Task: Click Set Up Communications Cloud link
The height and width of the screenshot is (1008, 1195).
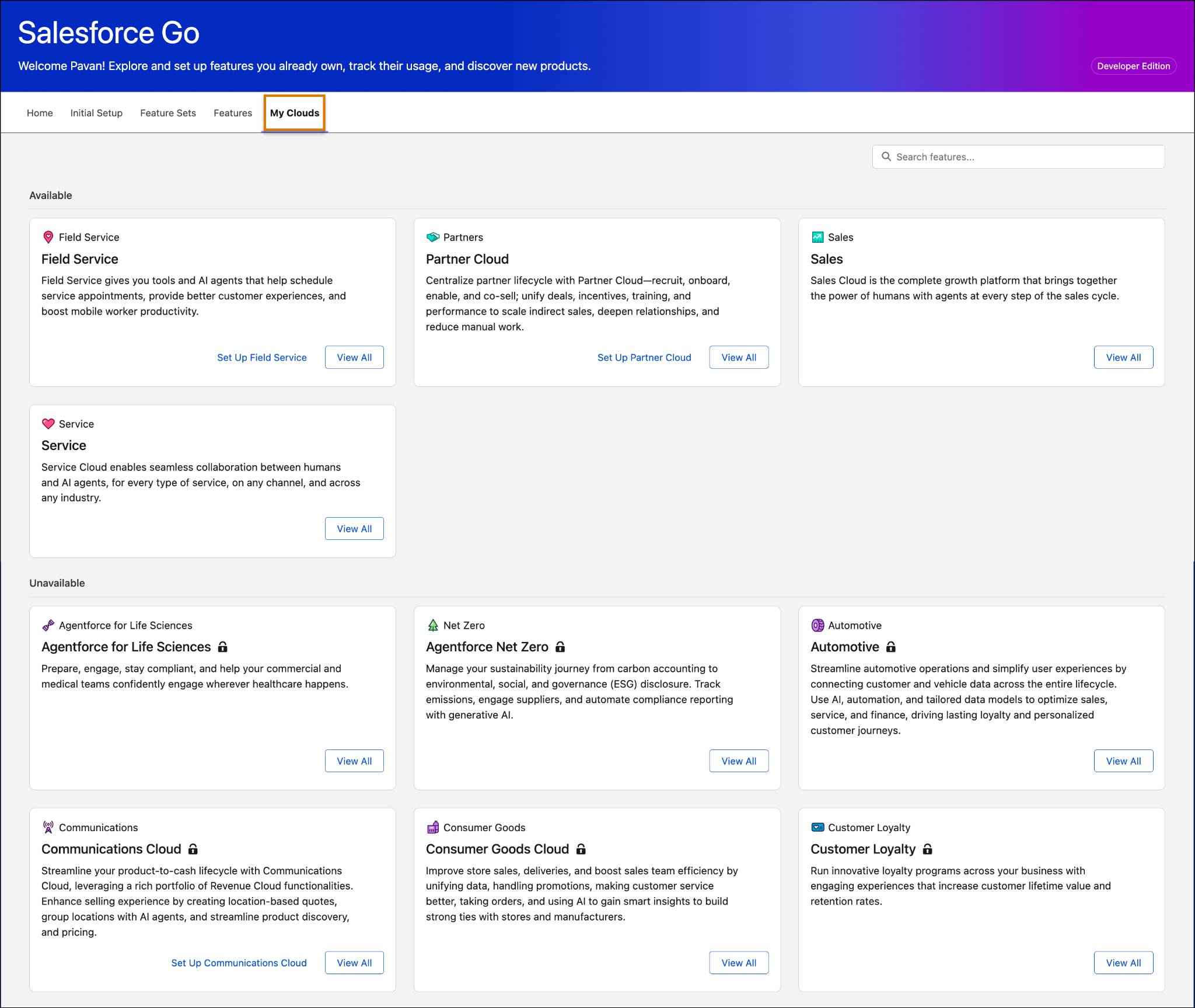Action: [x=239, y=962]
